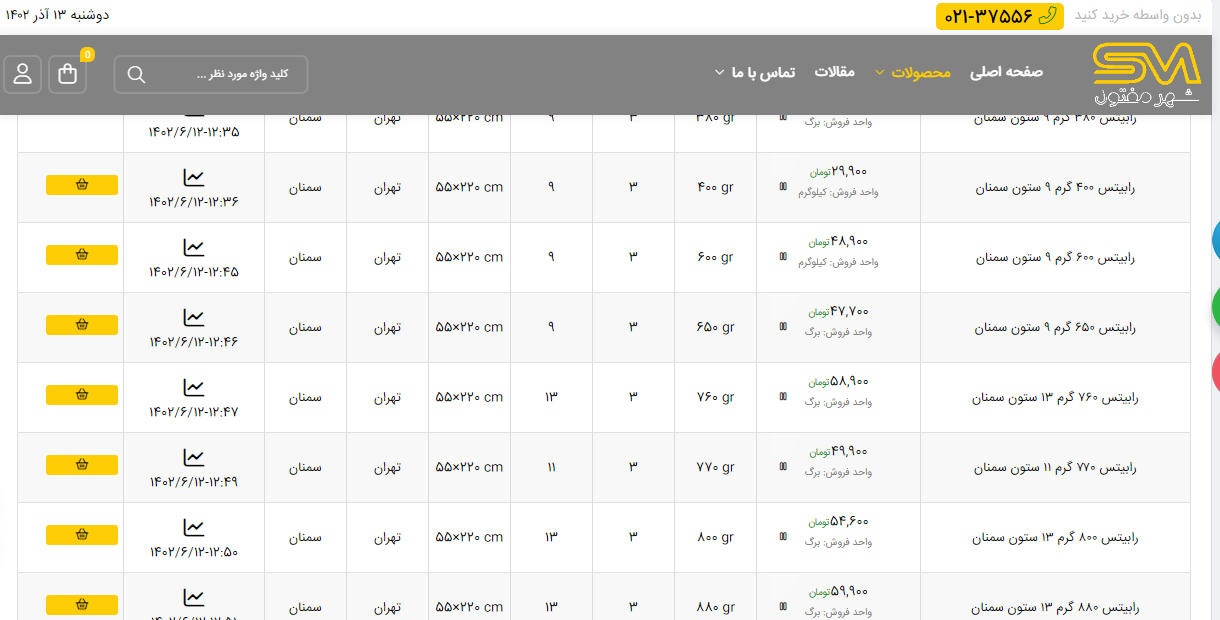Open price chart for رابیتس ۸۰۰ گرم
This screenshot has height=620, width=1220.
193,528
